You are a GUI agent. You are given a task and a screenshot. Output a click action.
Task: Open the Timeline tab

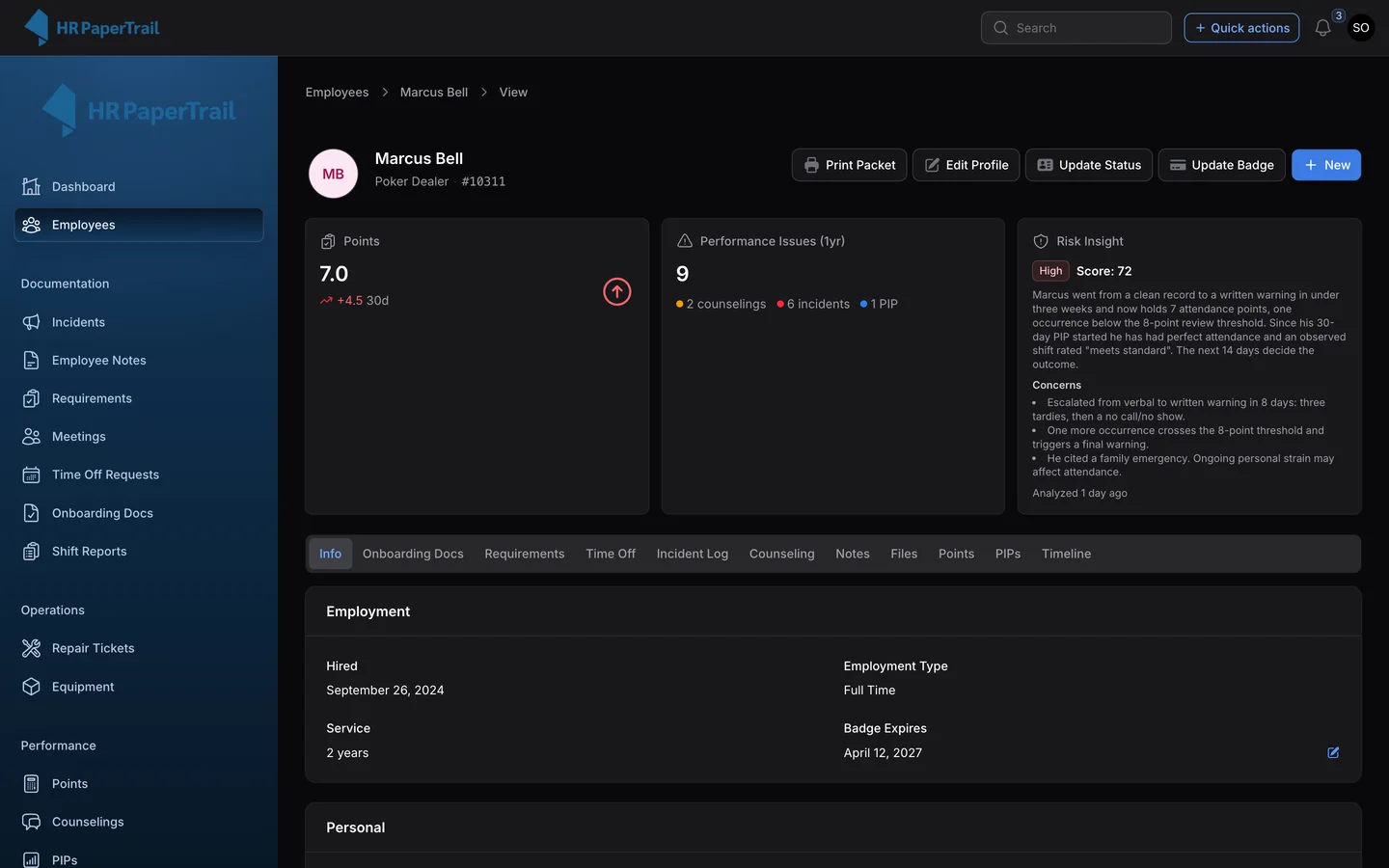coord(1066,554)
